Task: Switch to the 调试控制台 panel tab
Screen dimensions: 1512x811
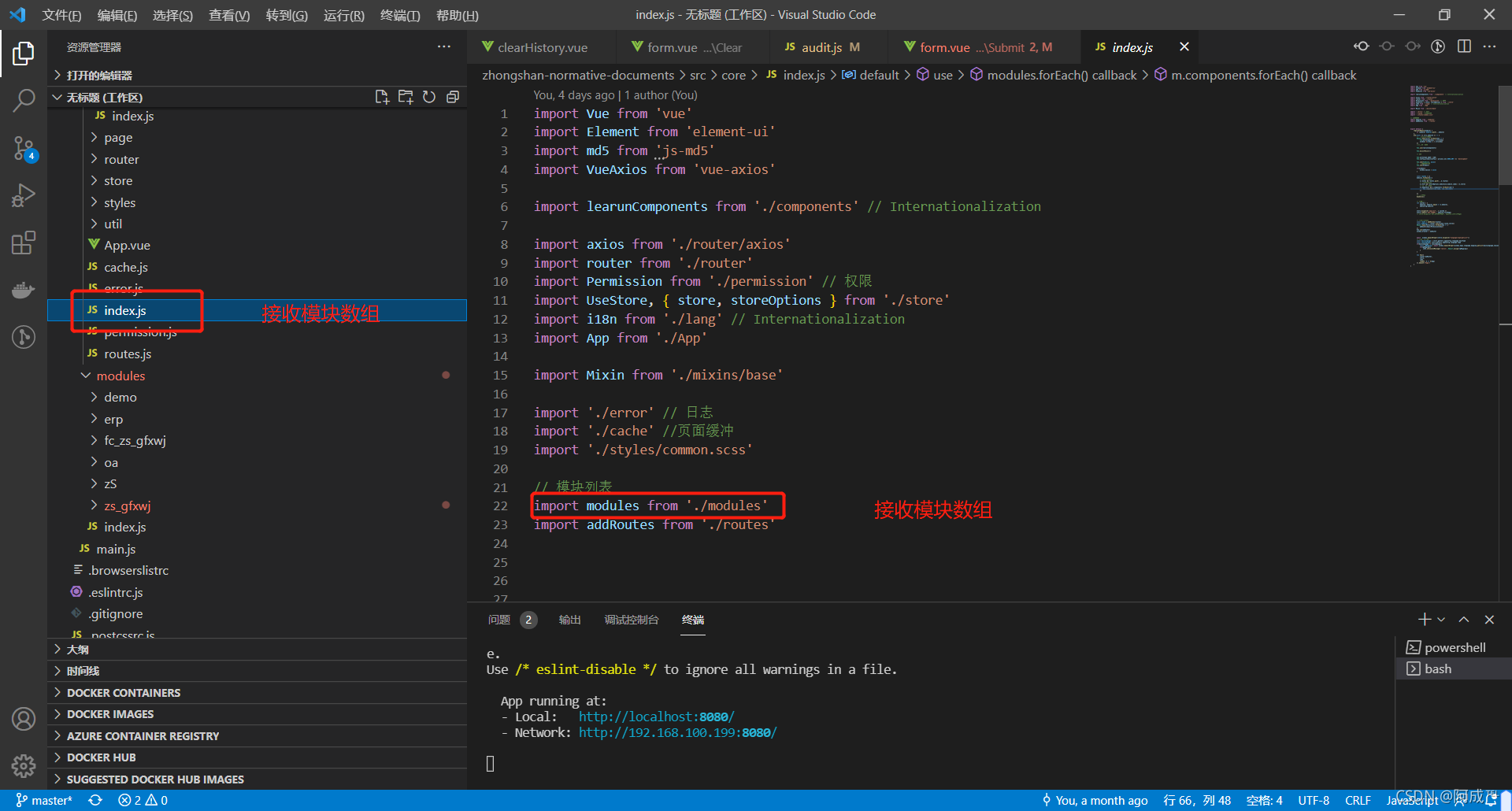Action: point(631,620)
